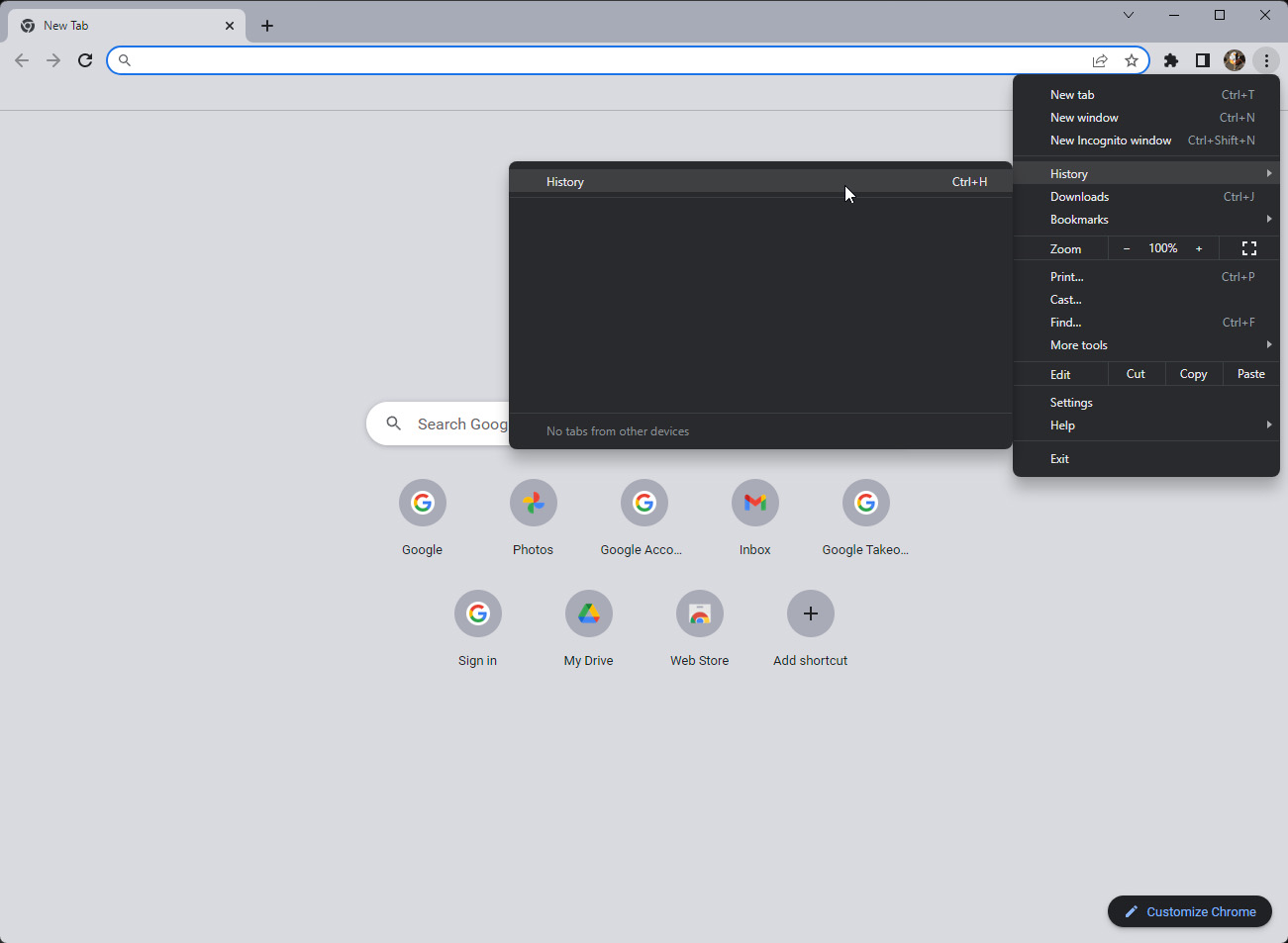This screenshot has height=943, width=1288.
Task: Click into the address bar field
Action: tap(594, 60)
